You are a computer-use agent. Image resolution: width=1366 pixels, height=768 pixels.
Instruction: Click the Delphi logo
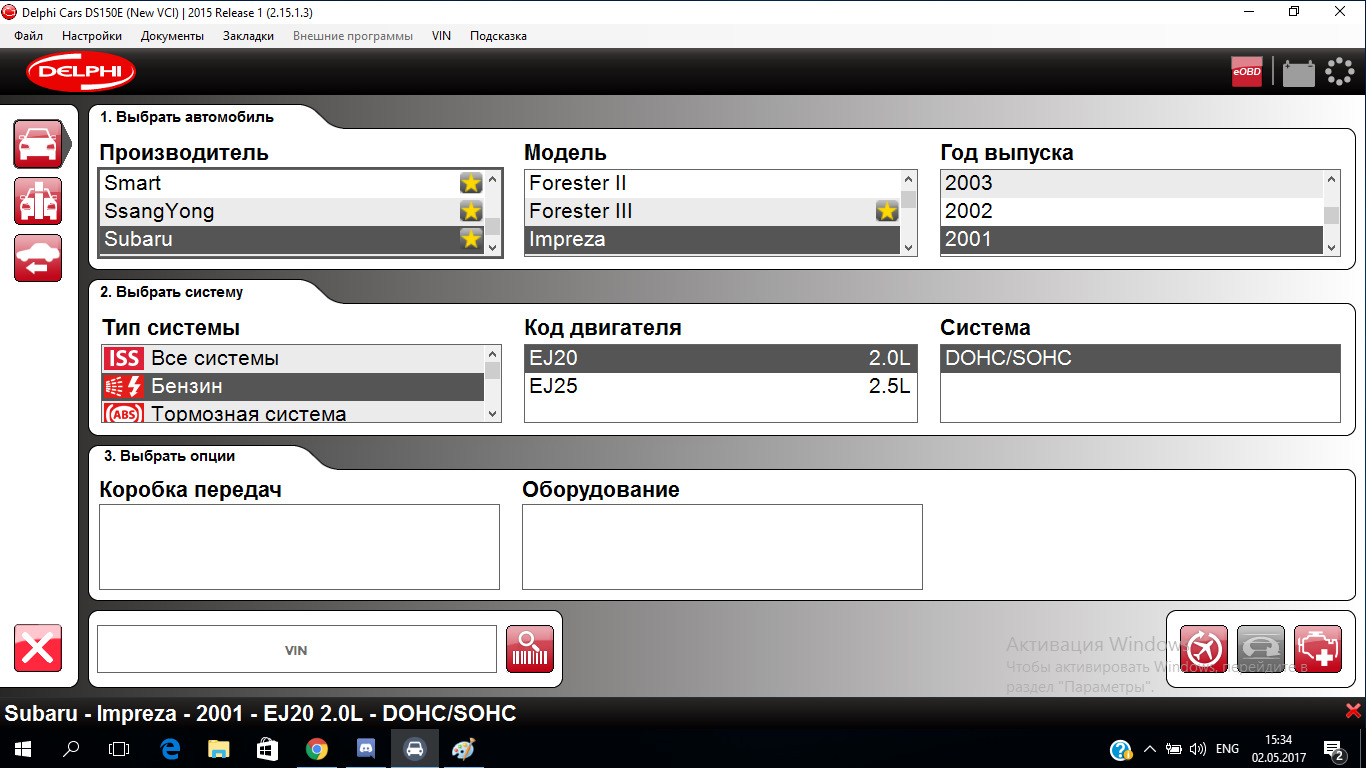click(x=81, y=72)
